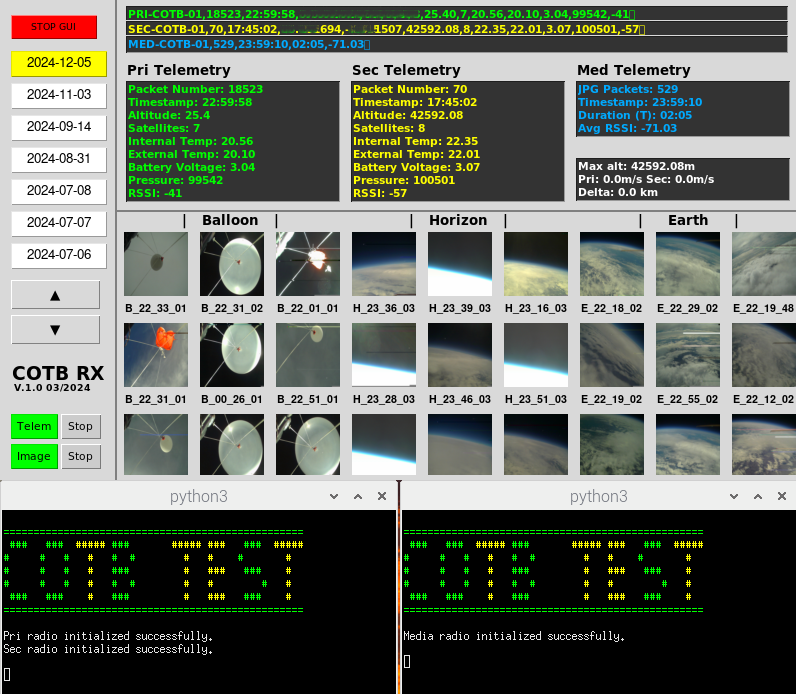This screenshot has height=694, width=796.
Task: Open right python3 terminal dropdown chevron
Action: coord(734,497)
